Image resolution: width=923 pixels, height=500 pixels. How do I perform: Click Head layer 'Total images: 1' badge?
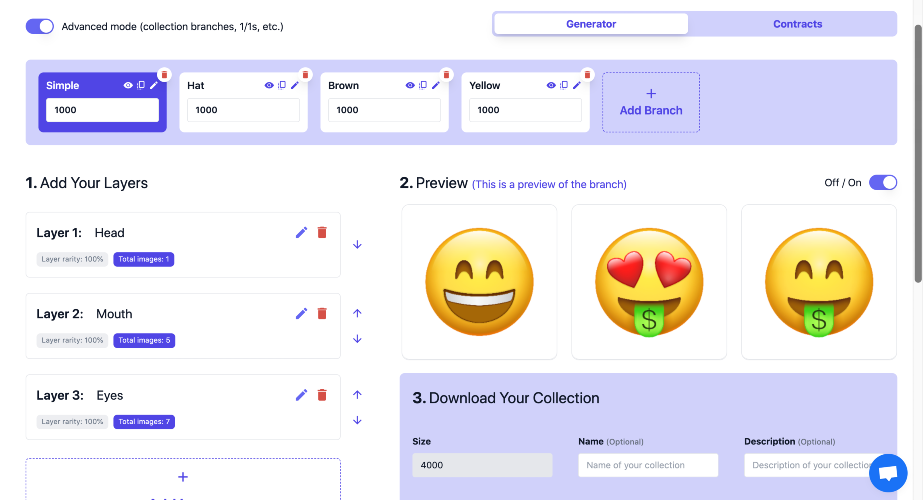point(144,259)
